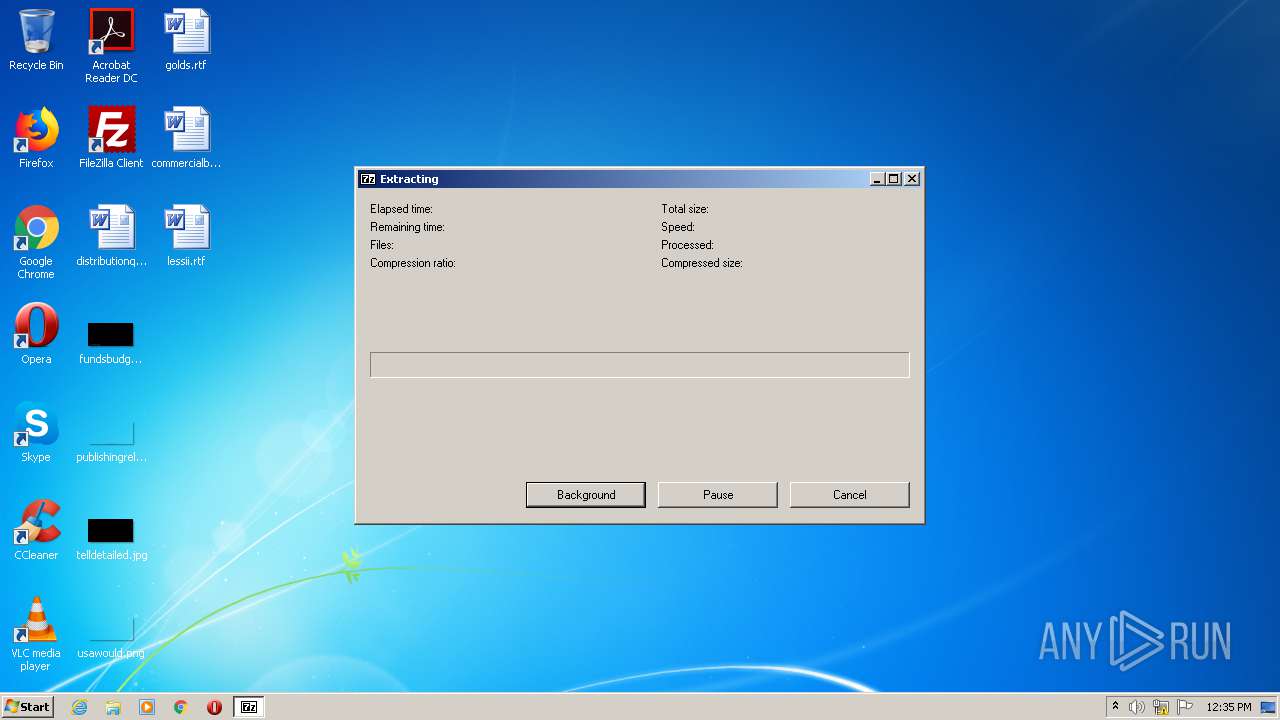Open the network tray icon
Screen dimensions: 1280x720
(1161, 707)
